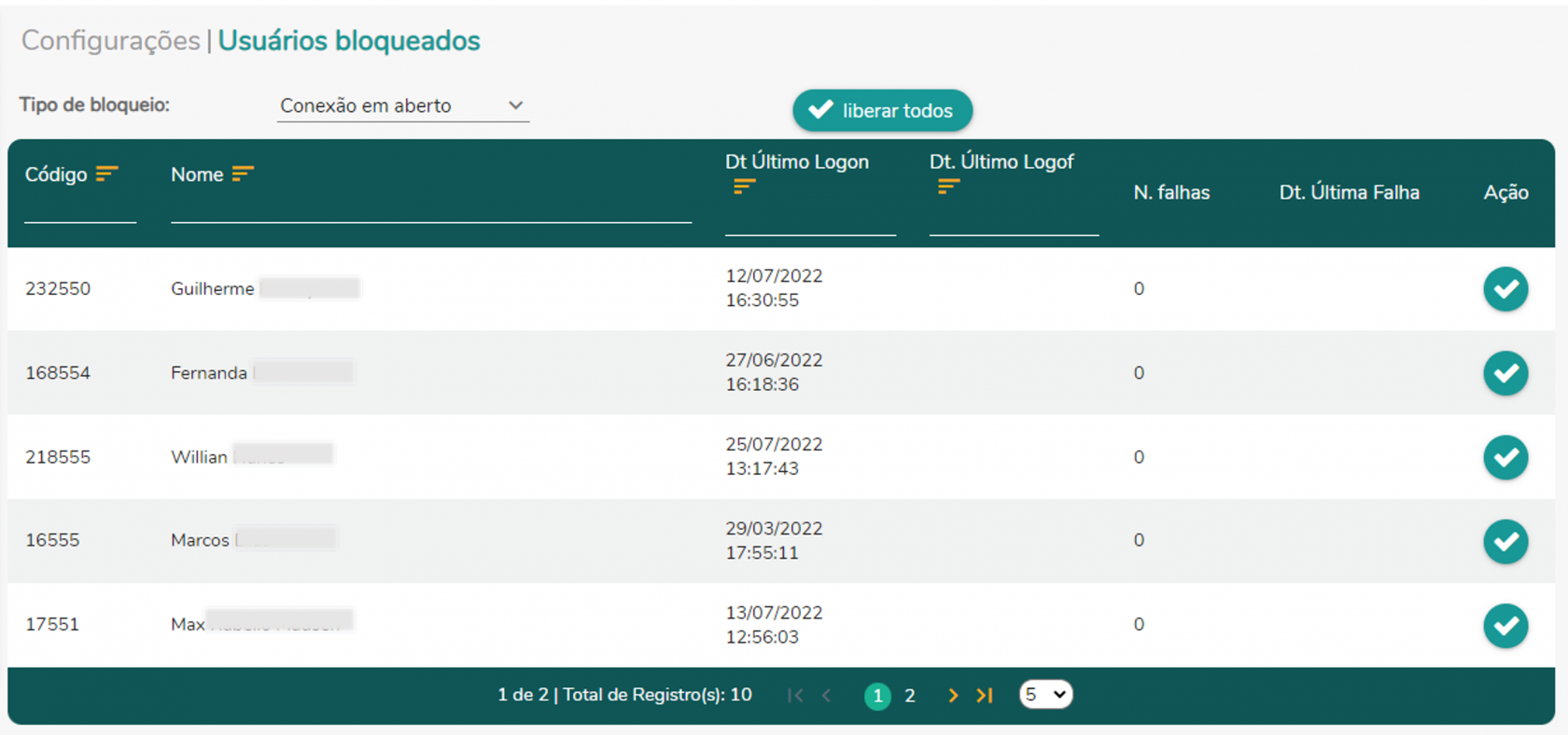Click the 'Dt. Última Falha' column header

click(1349, 192)
